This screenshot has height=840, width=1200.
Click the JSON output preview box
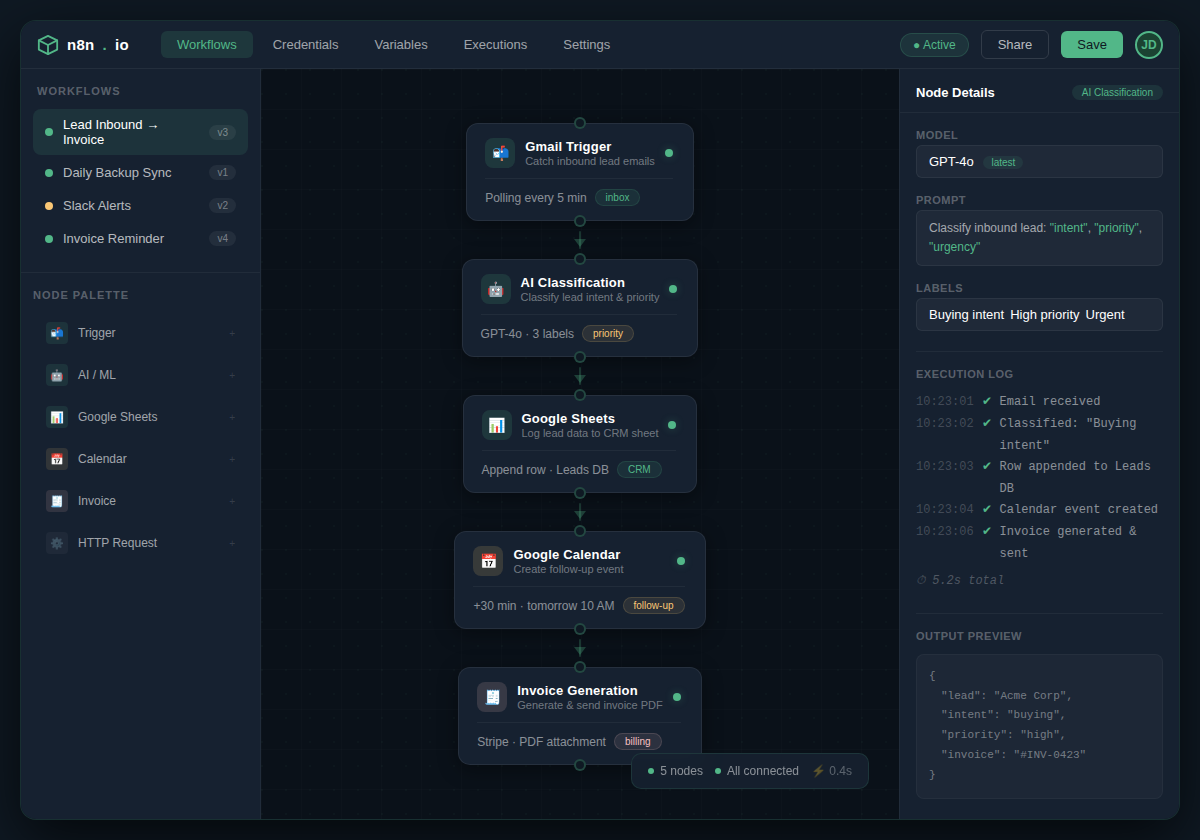point(1039,726)
